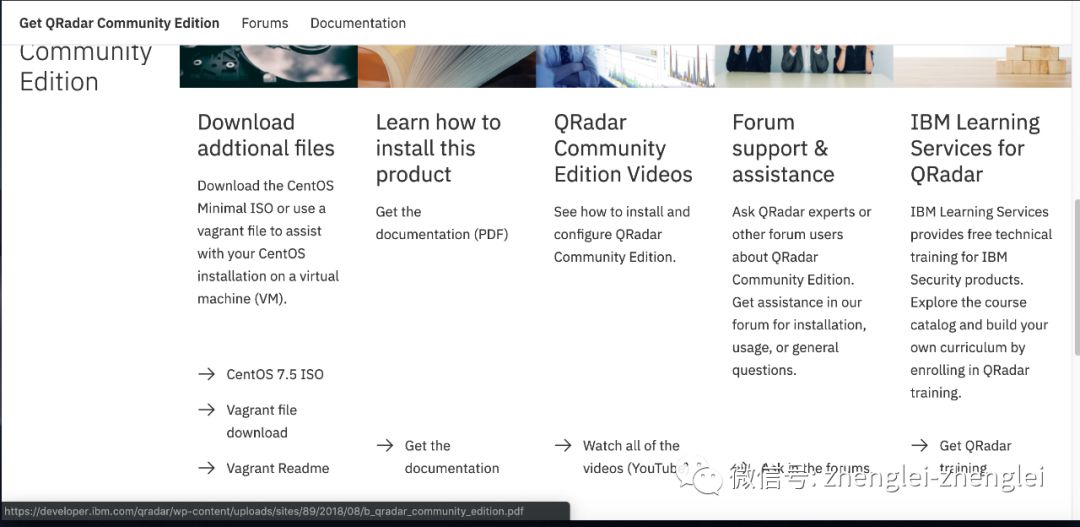
Task: Click 'IBM Learning Services provides free' paragraph
Action: tap(981, 302)
